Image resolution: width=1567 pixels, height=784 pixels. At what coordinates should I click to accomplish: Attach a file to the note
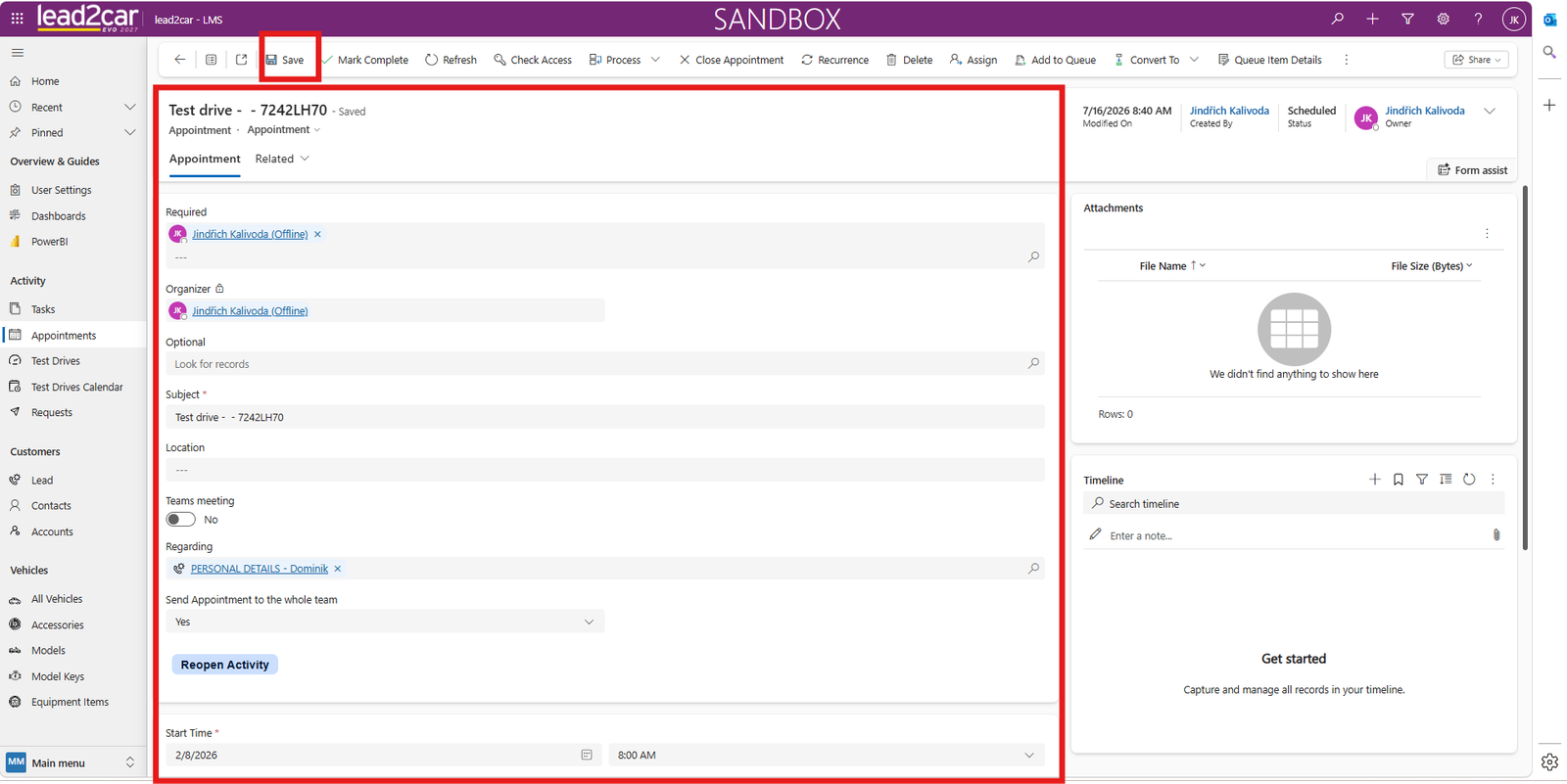click(x=1496, y=534)
